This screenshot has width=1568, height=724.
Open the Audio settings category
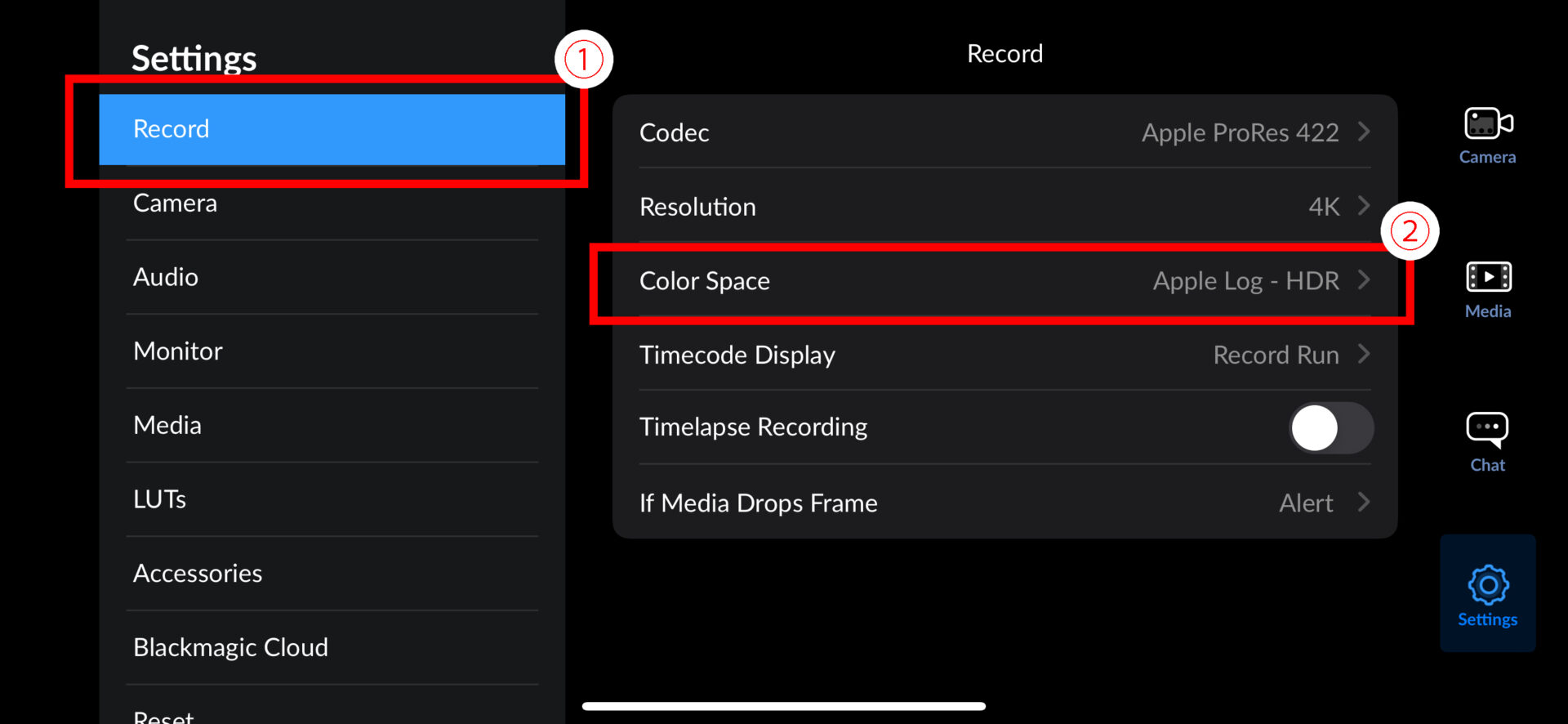coord(332,277)
